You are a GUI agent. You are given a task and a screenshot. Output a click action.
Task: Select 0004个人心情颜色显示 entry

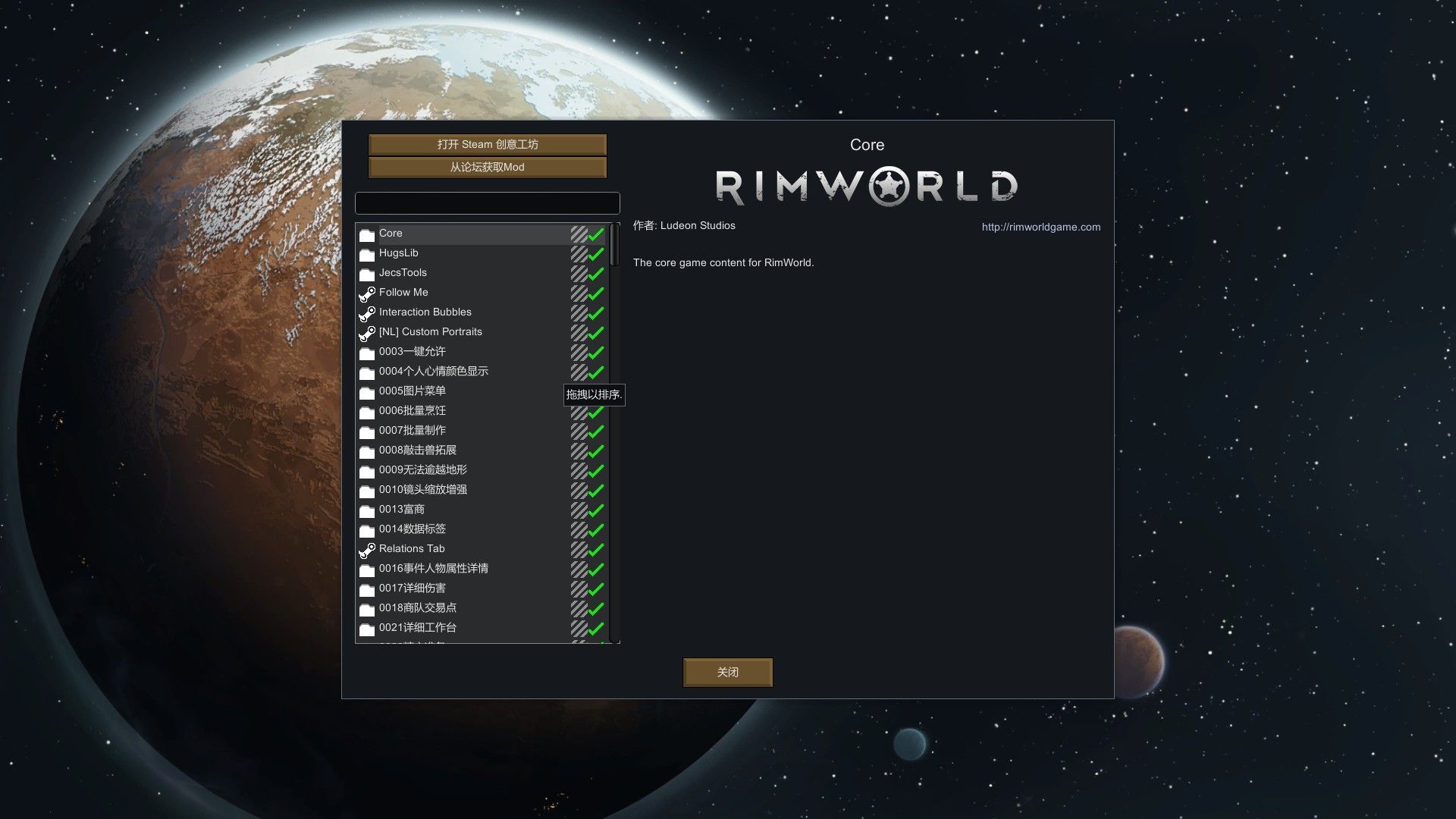click(482, 372)
